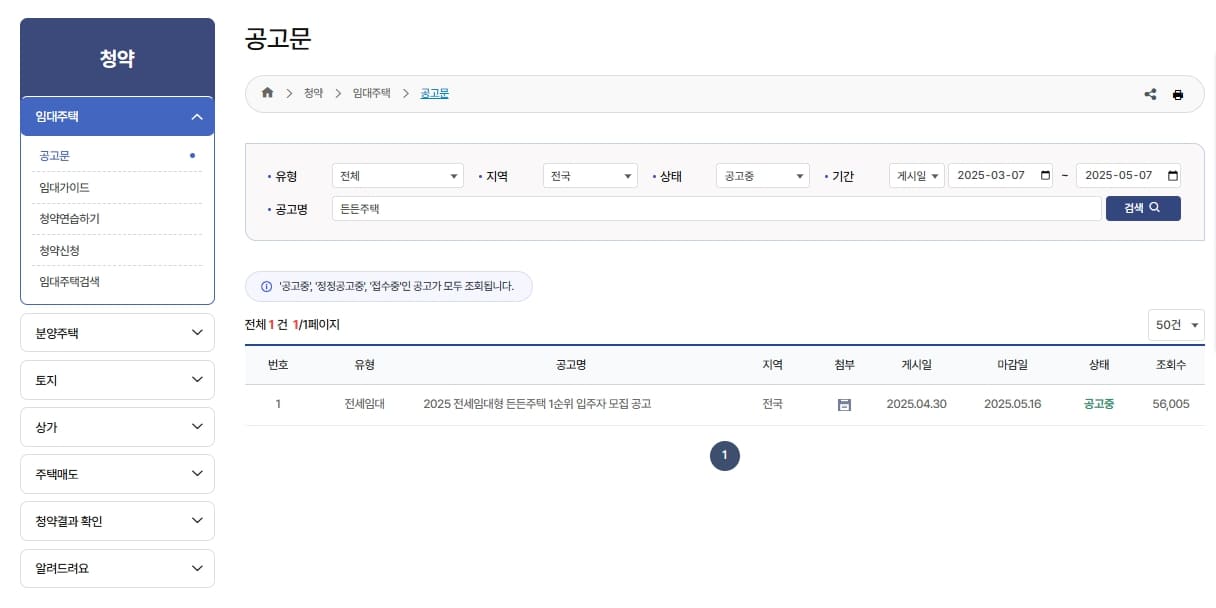The image size is (1216, 608).
Task: Click the share icon near the breadcrumb
Action: tap(1148, 93)
